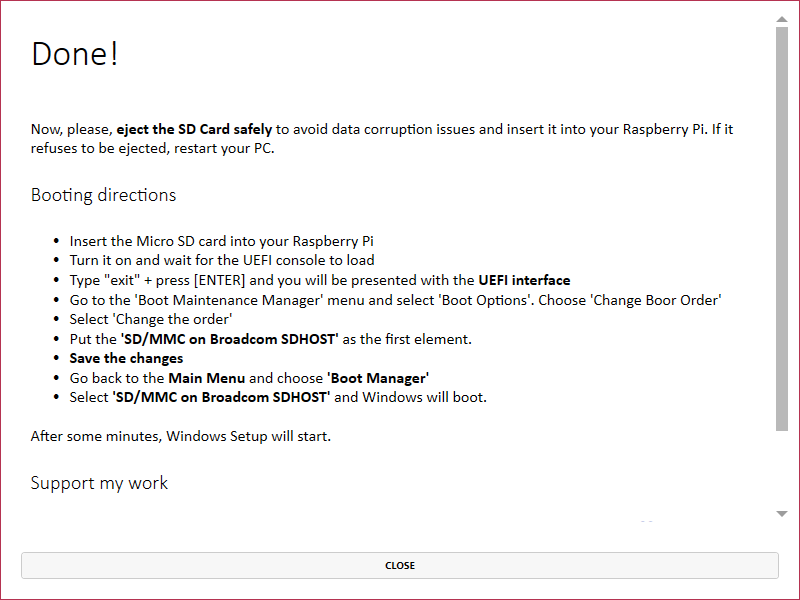
Task: Click the bold 'Boot Manager' text
Action: coord(378,378)
